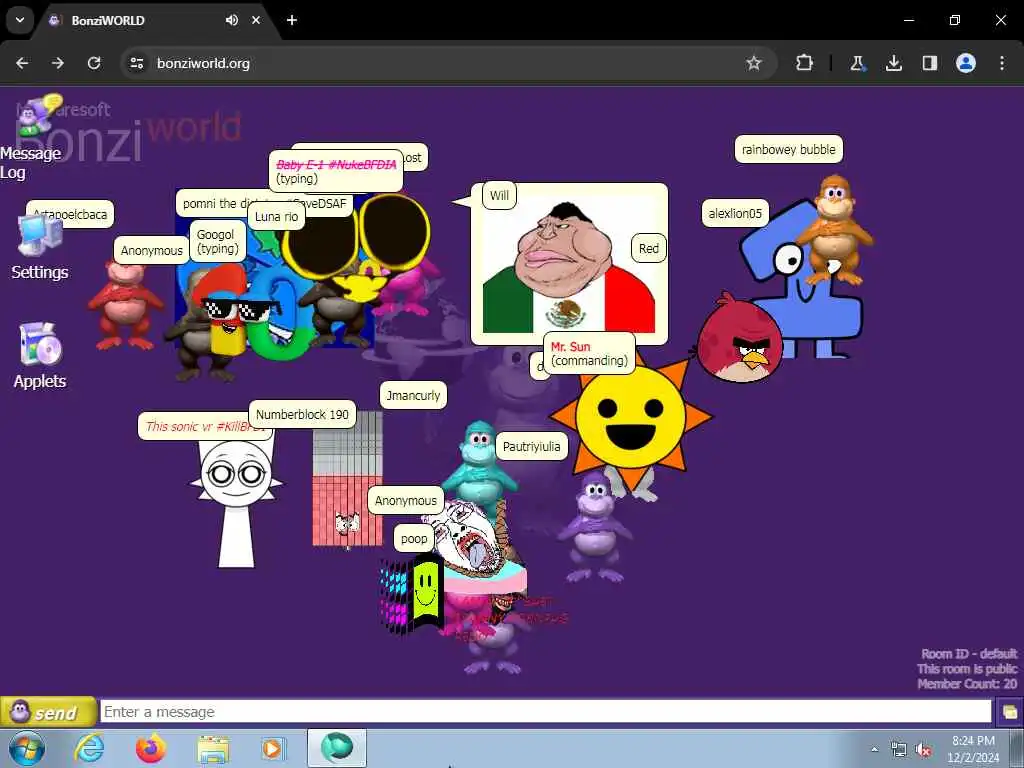Open the network tray icon
Image resolution: width=1024 pixels, height=768 pixels.
899,749
